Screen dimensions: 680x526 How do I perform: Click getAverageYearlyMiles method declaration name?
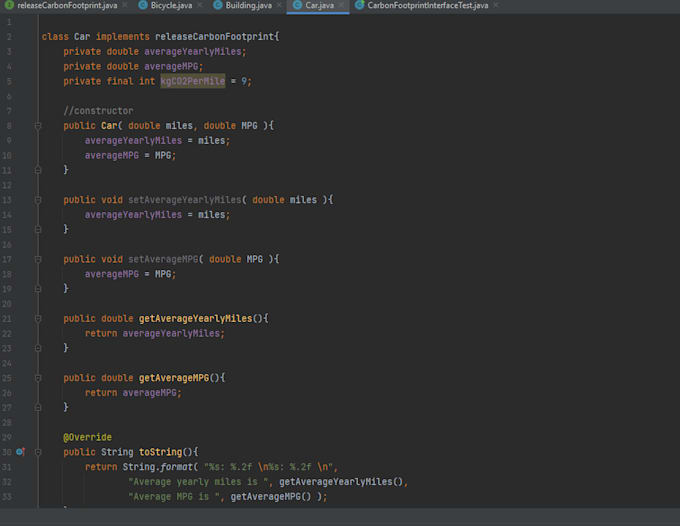[196, 319]
